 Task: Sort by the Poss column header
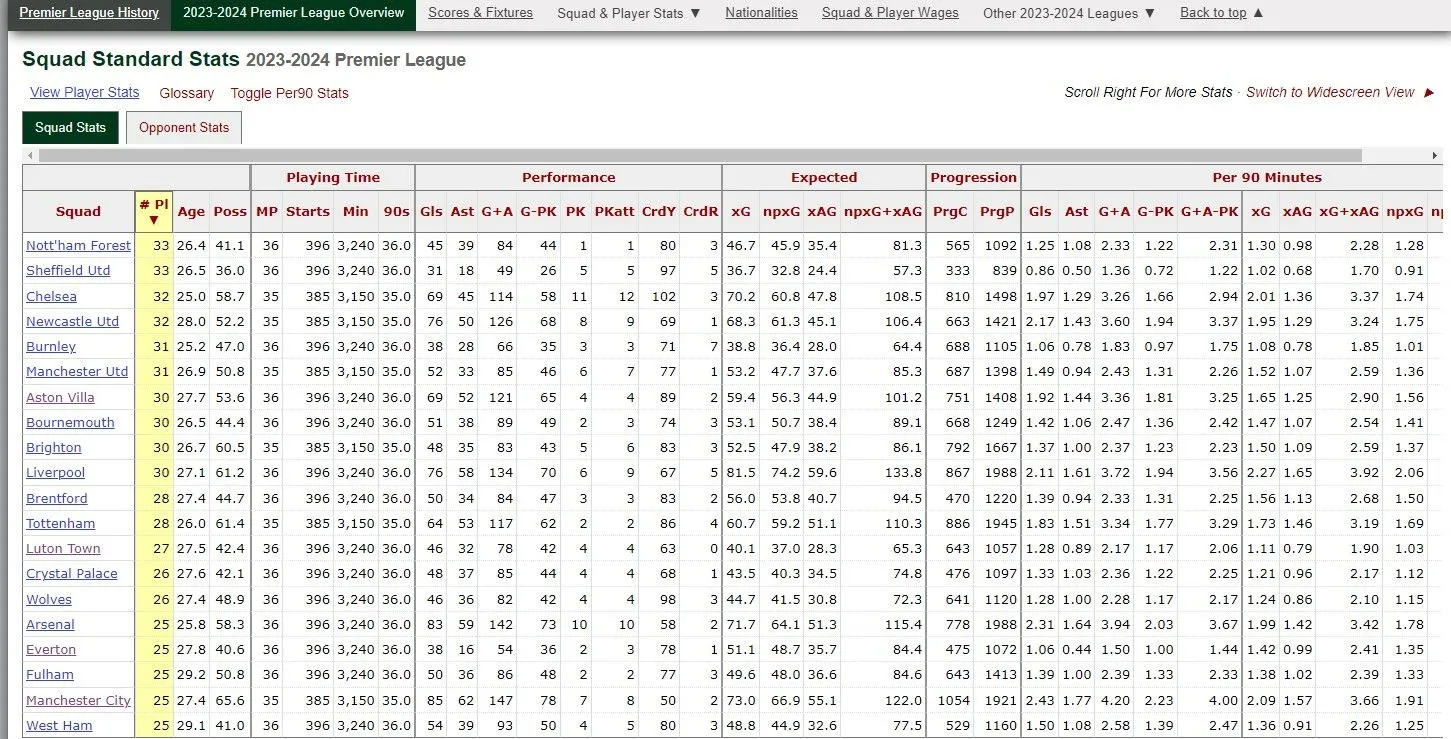pos(229,211)
